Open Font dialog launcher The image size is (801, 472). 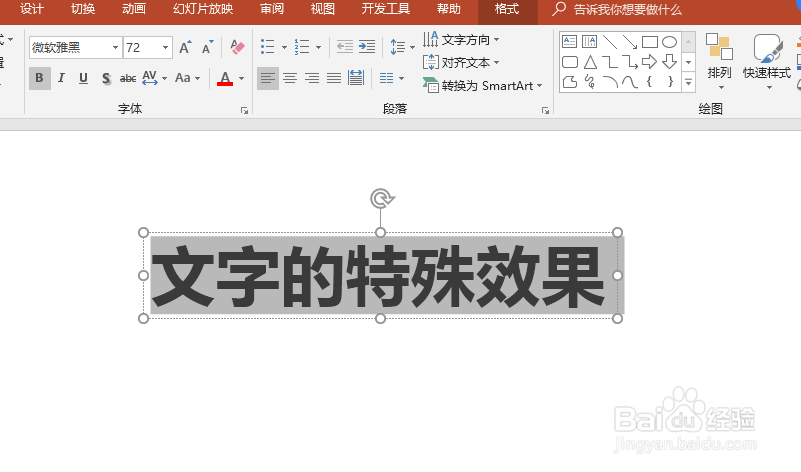(x=244, y=110)
